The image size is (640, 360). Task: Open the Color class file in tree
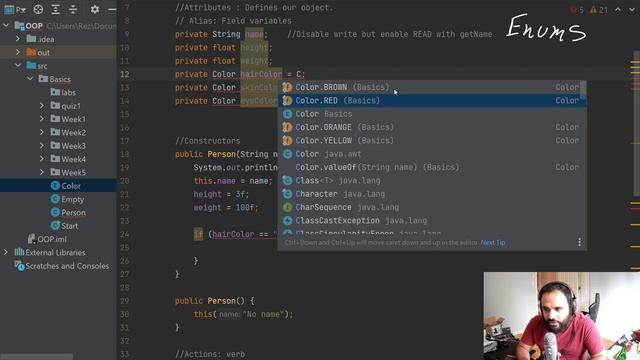tap(66, 186)
